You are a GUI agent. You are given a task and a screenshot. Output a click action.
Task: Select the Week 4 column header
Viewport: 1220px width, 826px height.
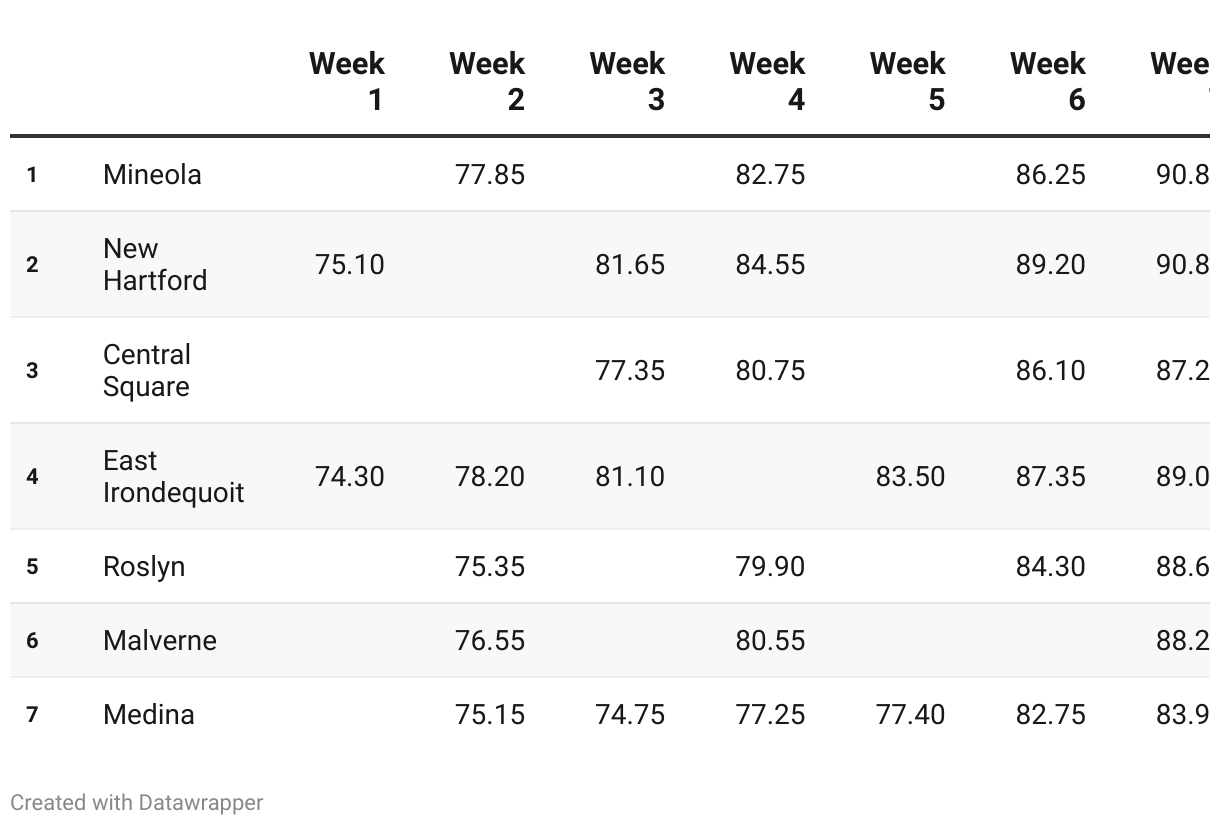[x=767, y=81]
